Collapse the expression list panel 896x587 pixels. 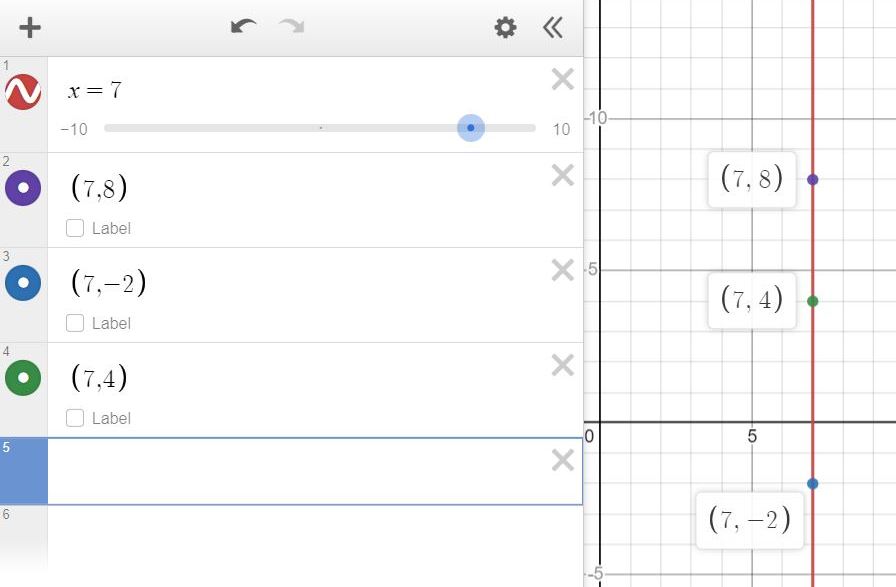coord(553,27)
